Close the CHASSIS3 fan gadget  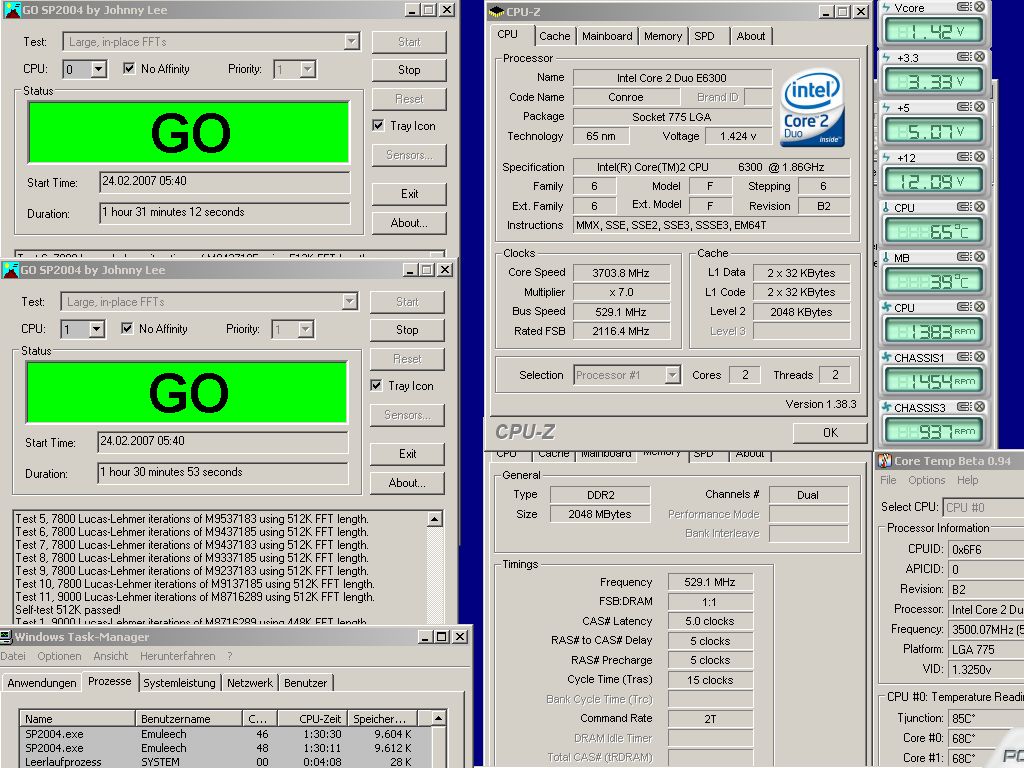[979, 407]
